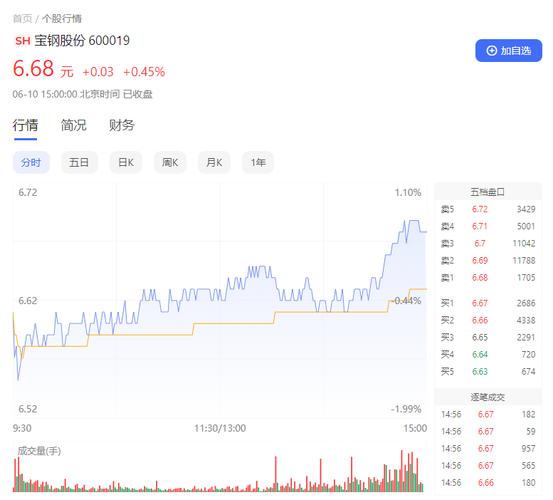Click the 9:30 time axis label
The image size is (553, 500).
pos(22,428)
